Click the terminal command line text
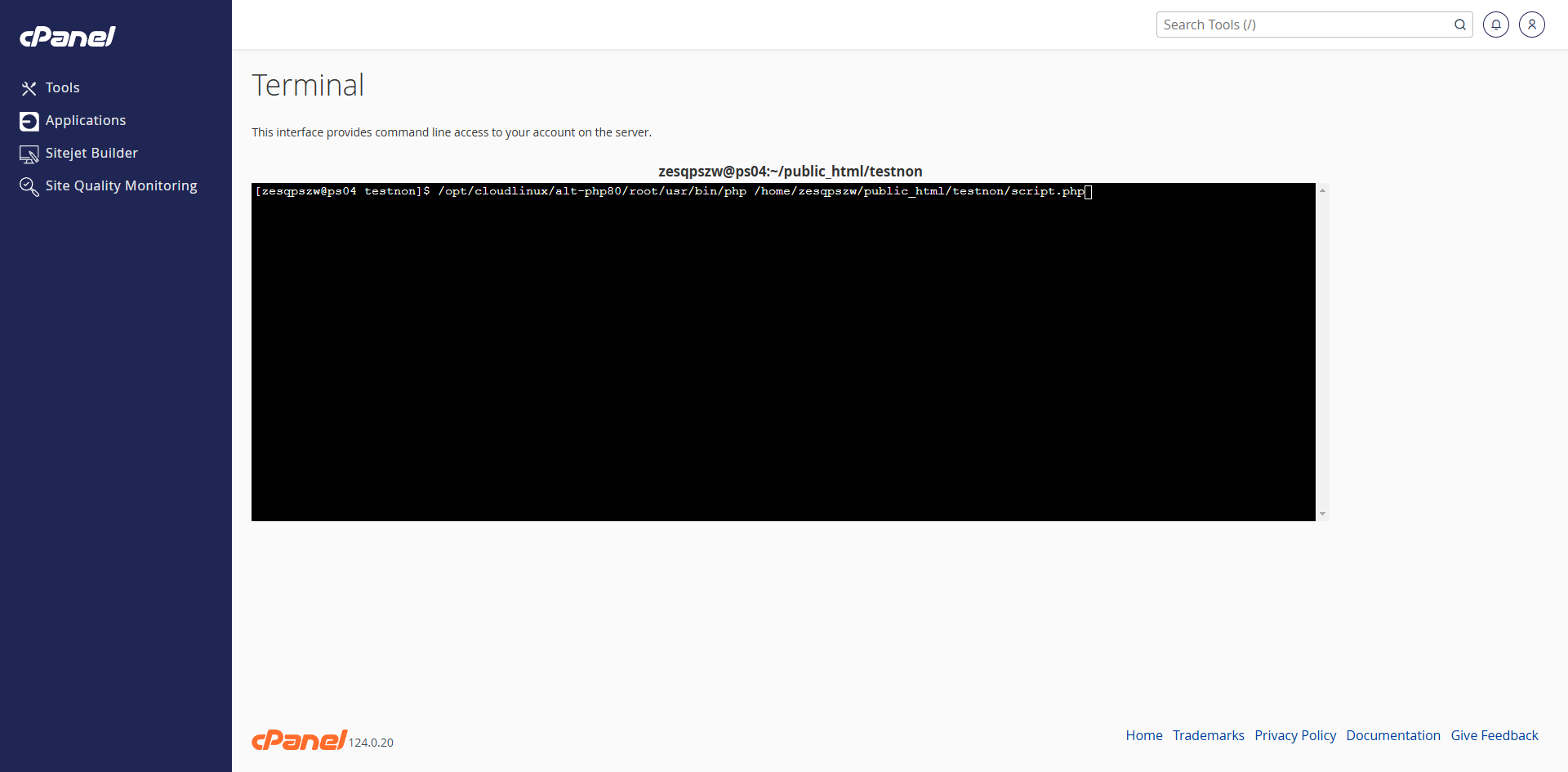The image size is (1568, 772). pyautogui.click(x=670, y=191)
